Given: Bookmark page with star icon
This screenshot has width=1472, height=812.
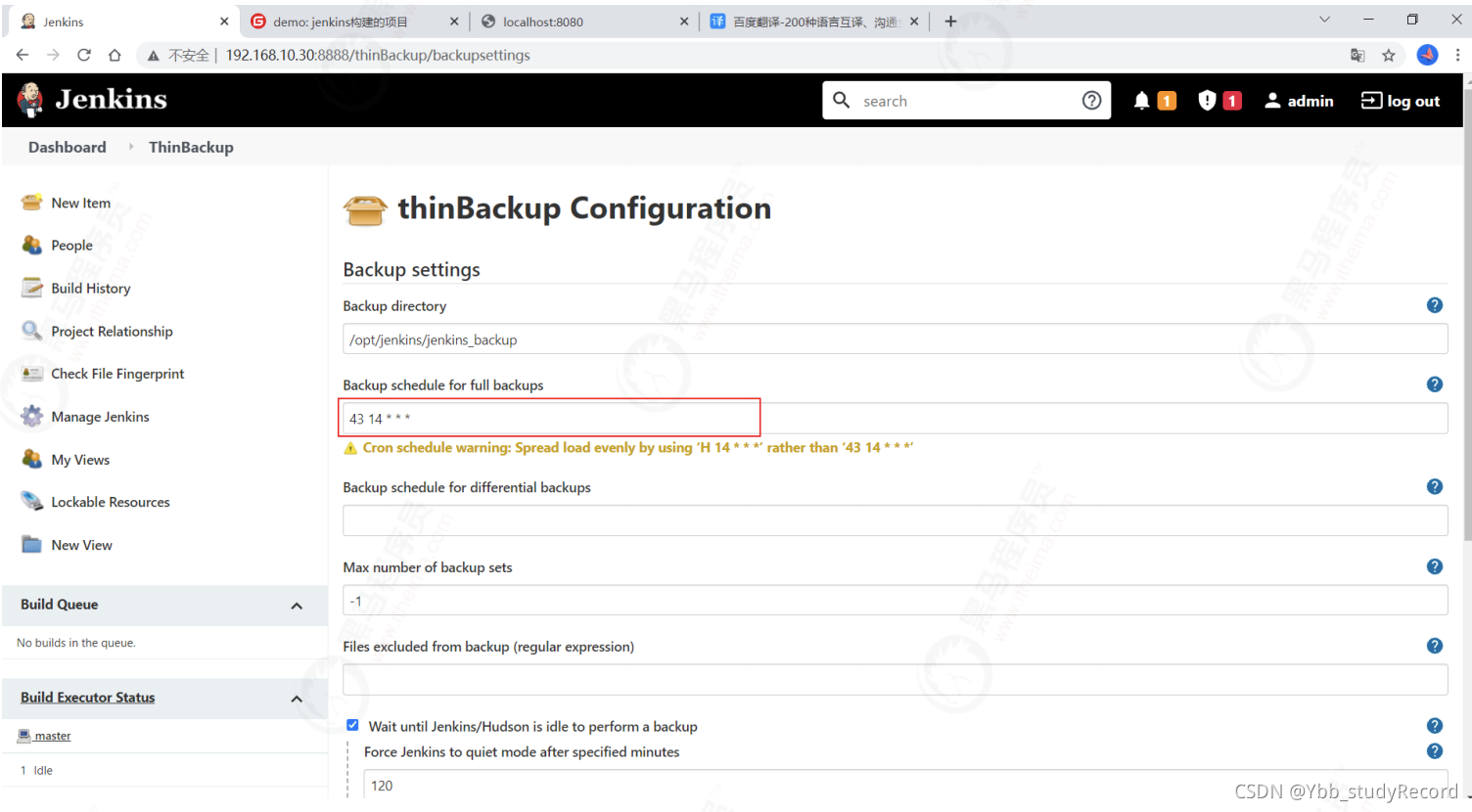Looking at the screenshot, I should [x=1389, y=55].
